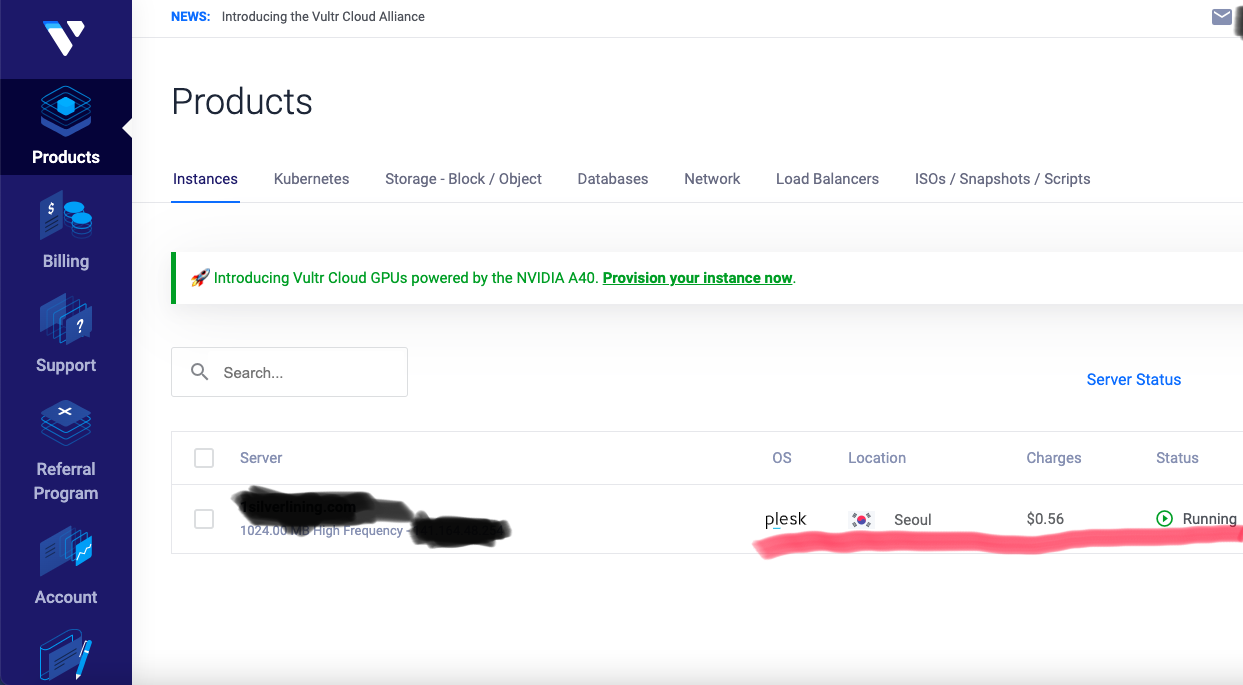Focus the Search... input field
This screenshot has height=685, width=1243.
289,372
